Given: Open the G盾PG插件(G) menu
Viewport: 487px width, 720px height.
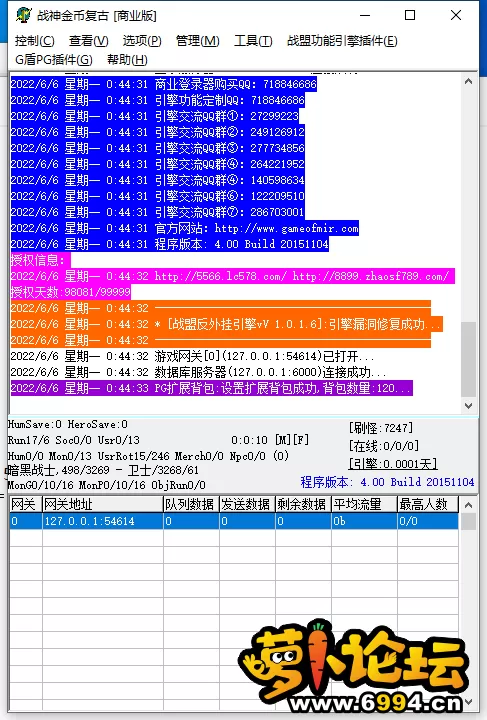Looking at the screenshot, I should tap(54, 60).
